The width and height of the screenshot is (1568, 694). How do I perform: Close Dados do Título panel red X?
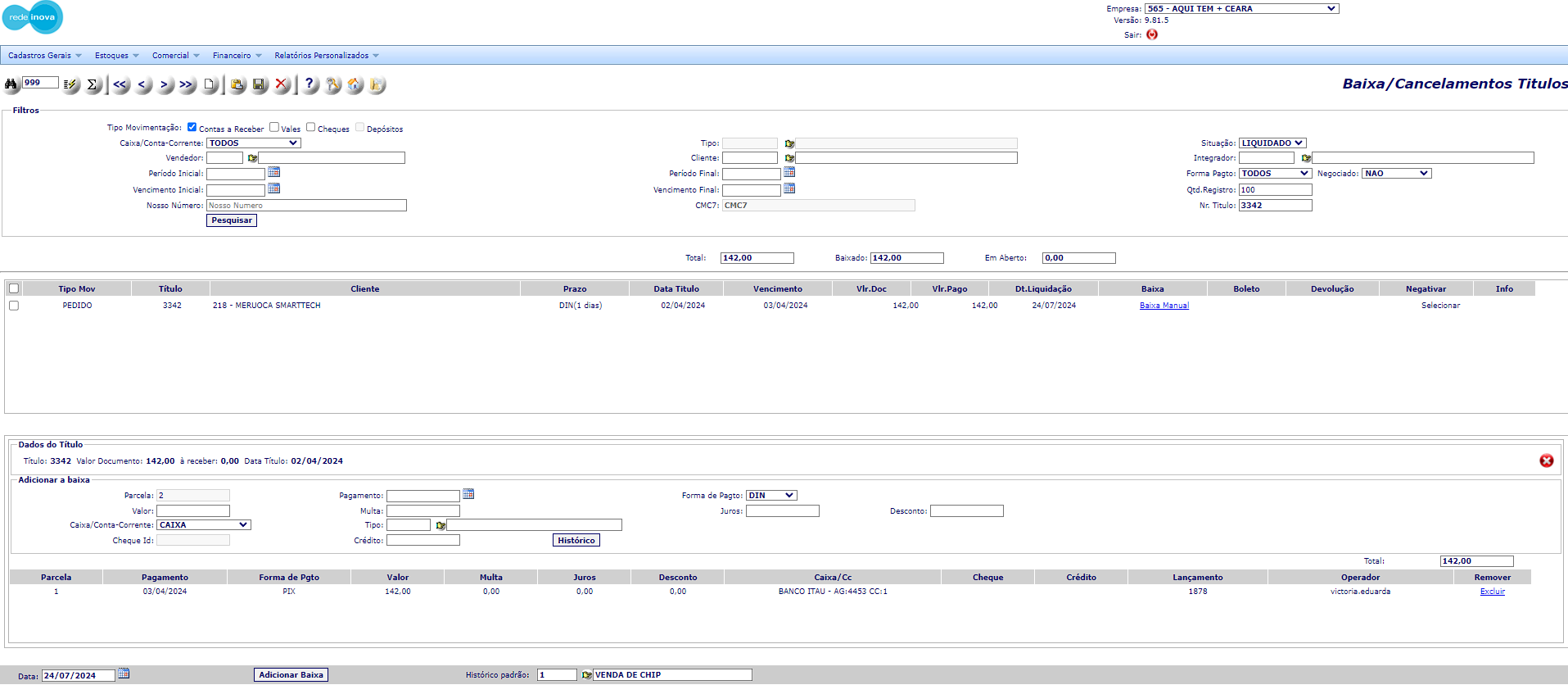(x=1547, y=460)
